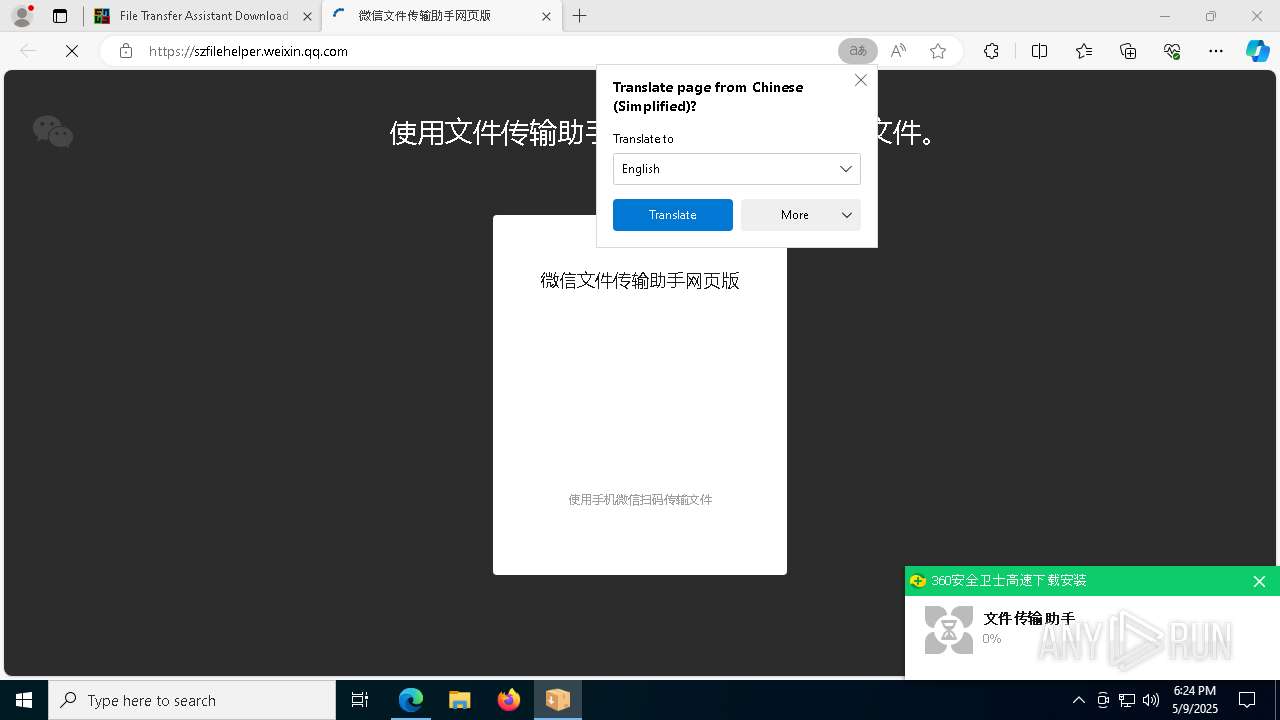Image resolution: width=1280 pixels, height=720 pixels.
Task: Click the Type here to search box
Action: (x=192, y=700)
